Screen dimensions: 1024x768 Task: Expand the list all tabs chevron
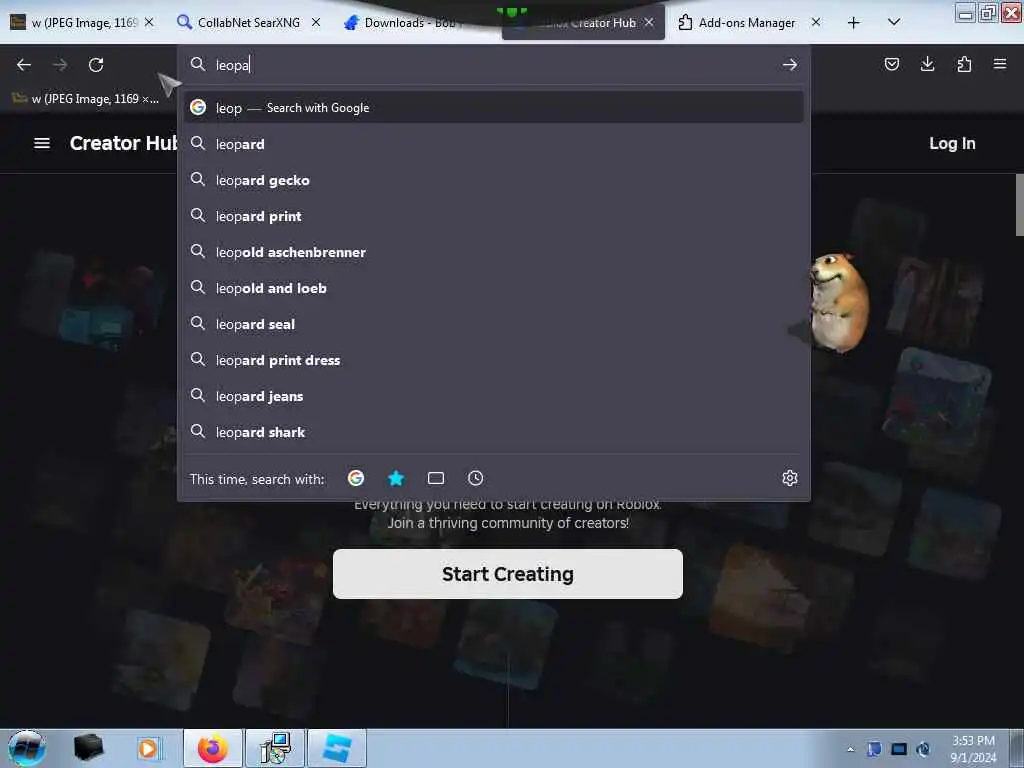tap(894, 22)
